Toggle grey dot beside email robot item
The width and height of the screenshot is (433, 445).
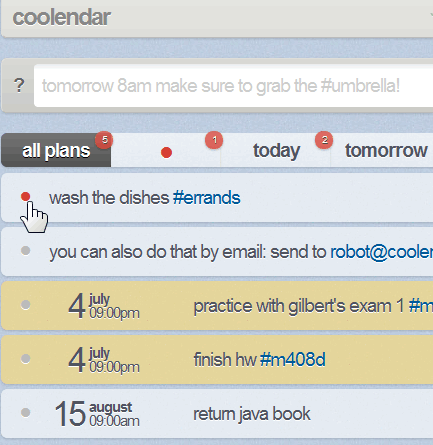click(x=25, y=251)
